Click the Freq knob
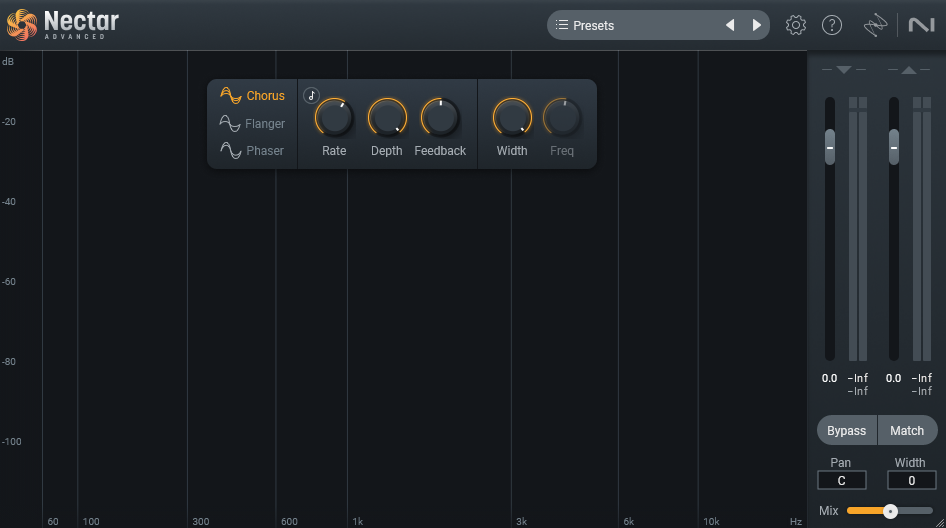Viewport: 946px width, 528px height. point(562,117)
